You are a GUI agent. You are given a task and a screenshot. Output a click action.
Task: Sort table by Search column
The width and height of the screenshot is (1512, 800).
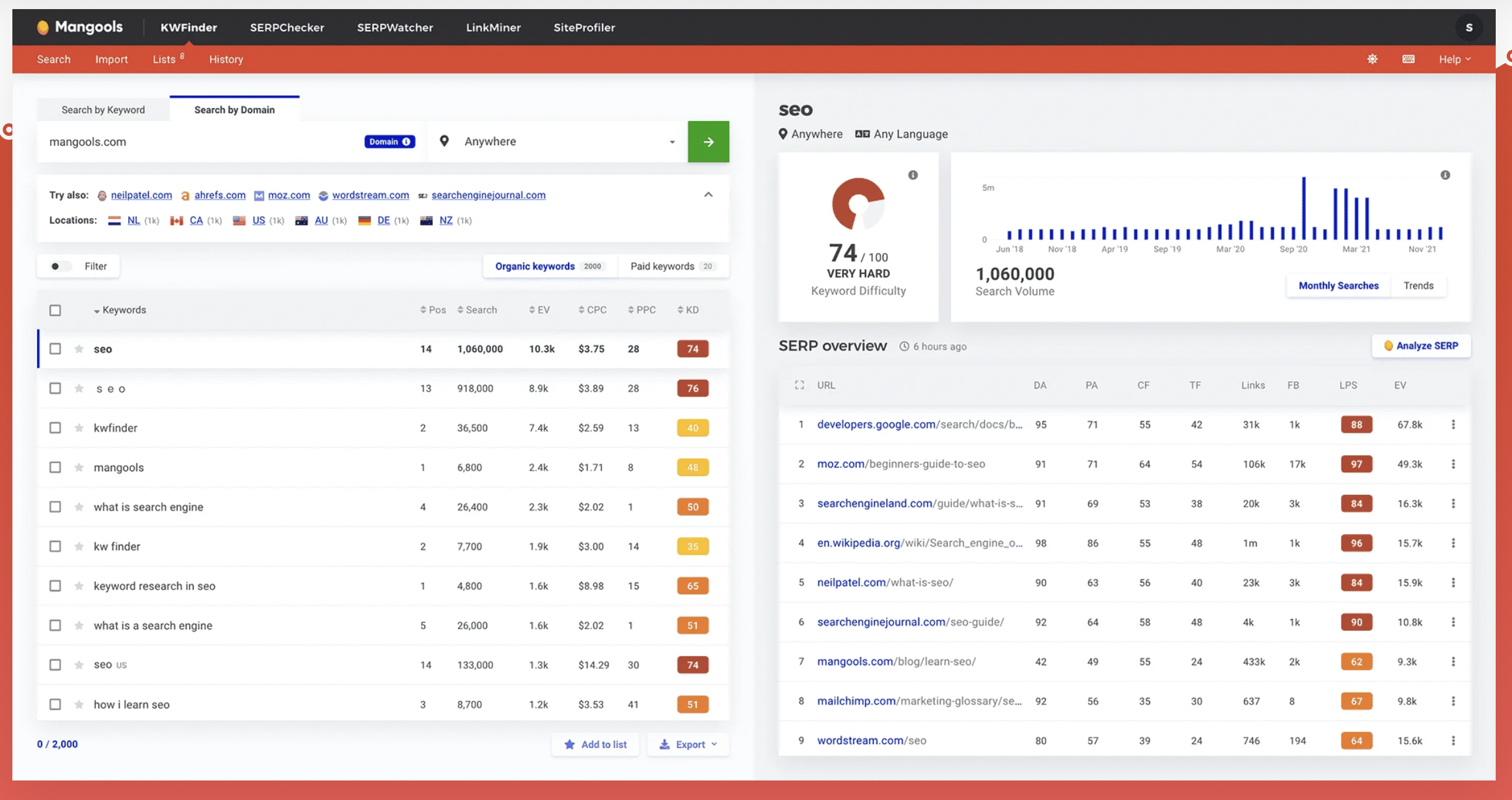tap(477, 310)
